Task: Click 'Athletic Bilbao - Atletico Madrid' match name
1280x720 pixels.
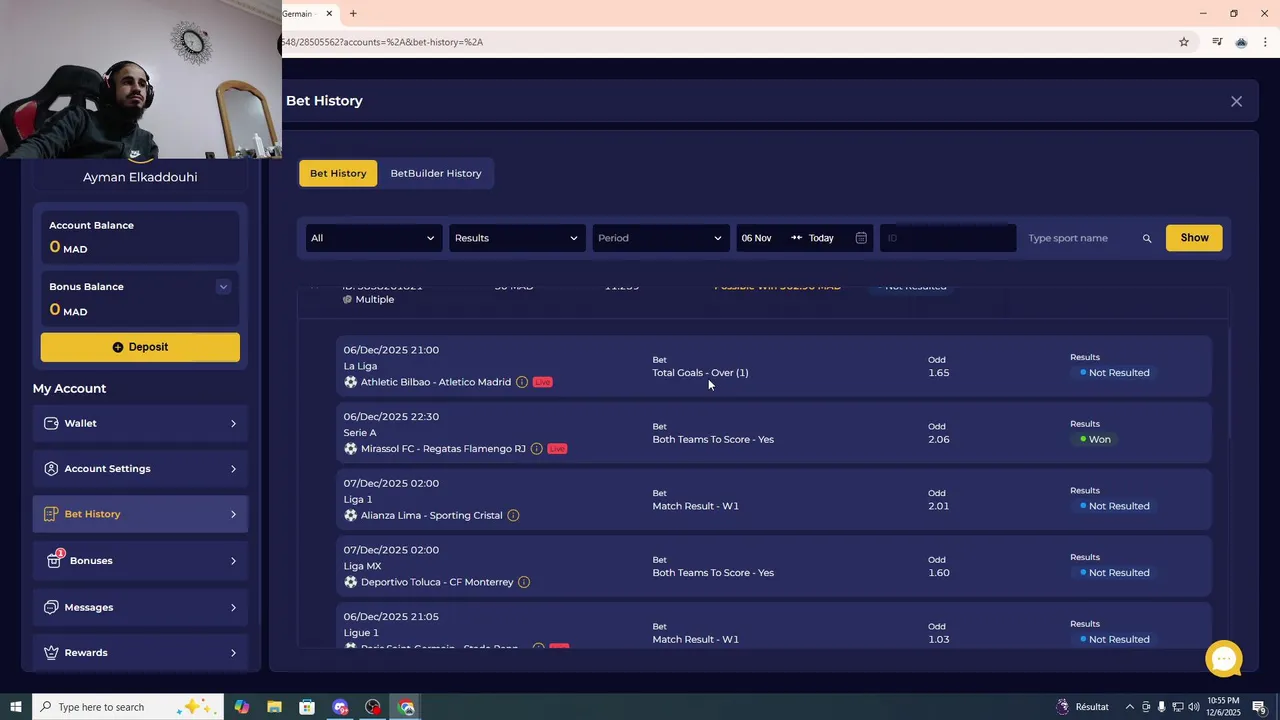Action: 436,382
